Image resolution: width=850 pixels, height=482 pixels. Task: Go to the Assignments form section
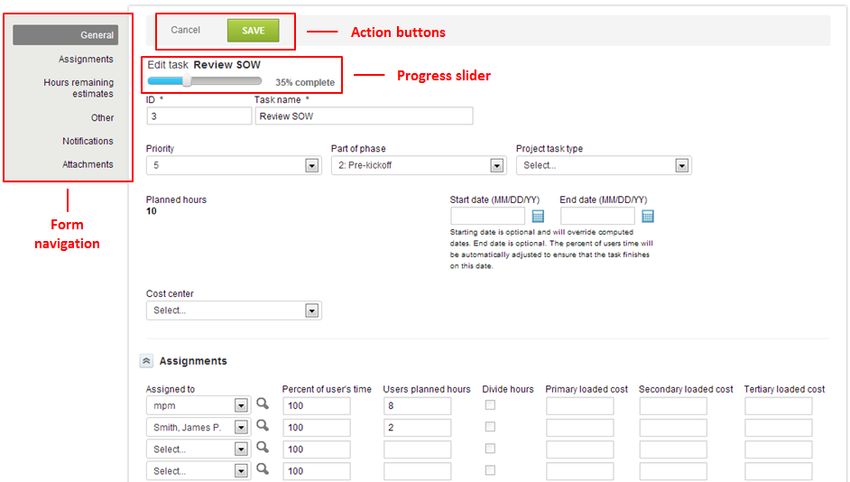(x=86, y=59)
